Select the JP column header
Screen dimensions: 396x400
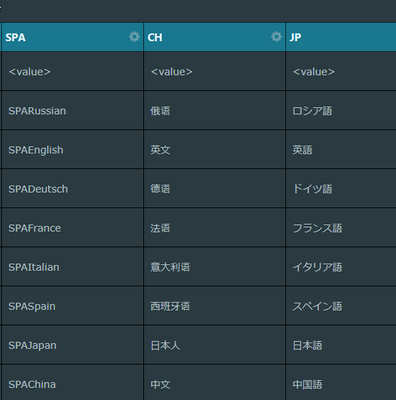click(341, 37)
